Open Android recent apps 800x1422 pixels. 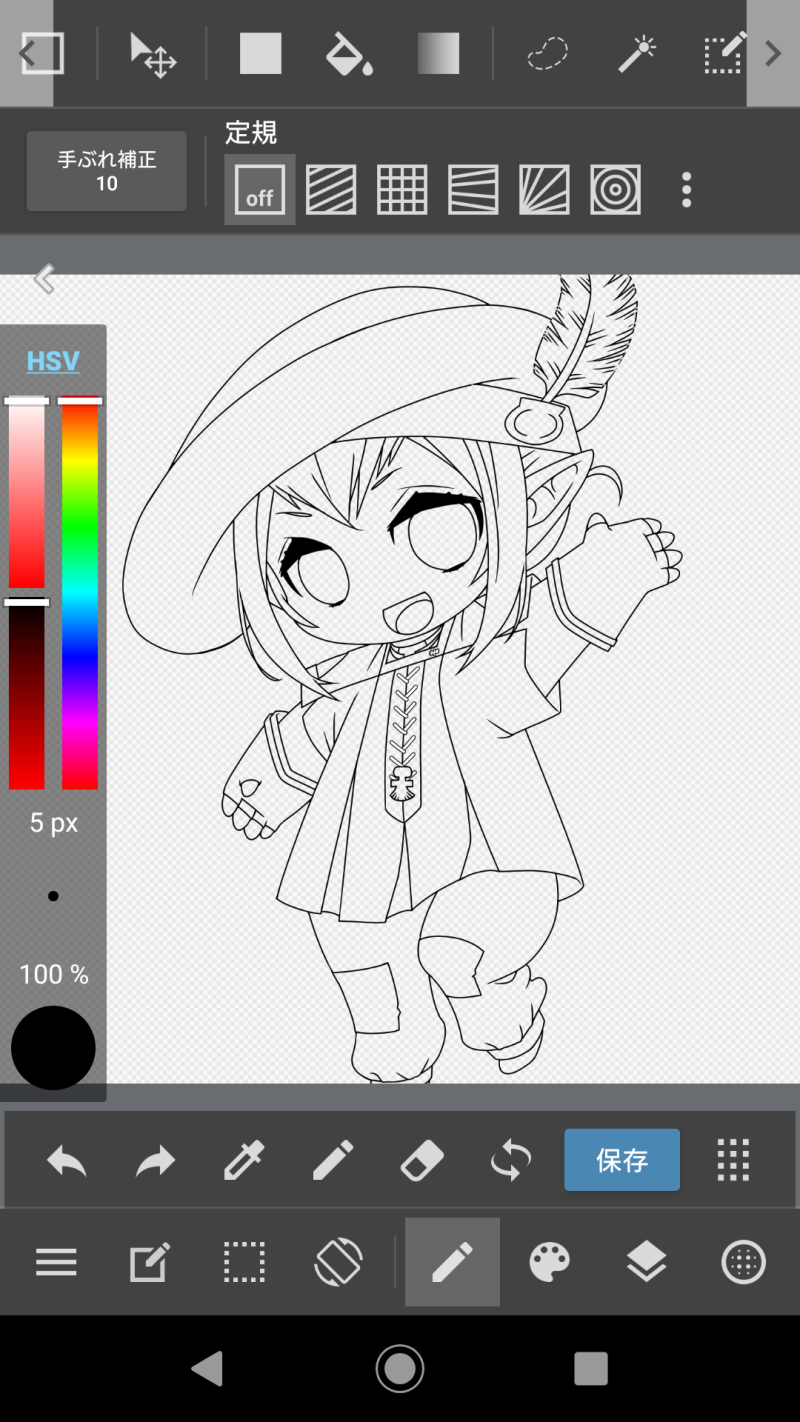(x=591, y=1368)
